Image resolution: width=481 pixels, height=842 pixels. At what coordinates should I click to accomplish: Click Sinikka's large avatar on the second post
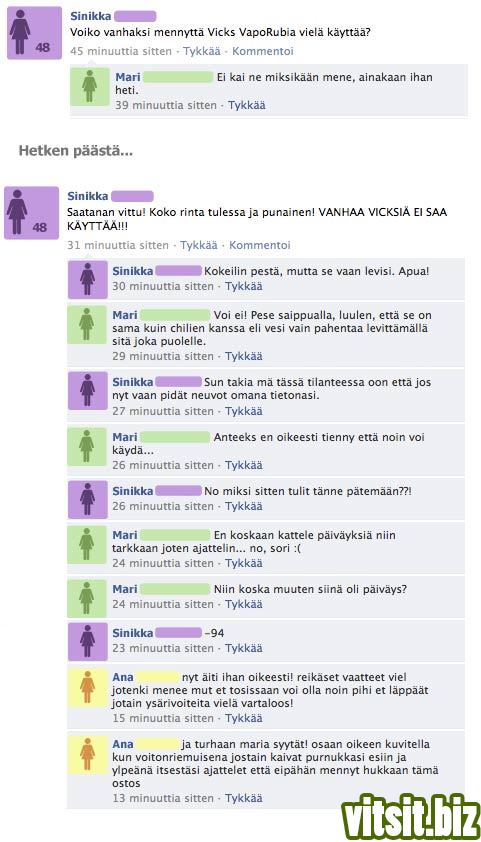[x=31, y=213]
